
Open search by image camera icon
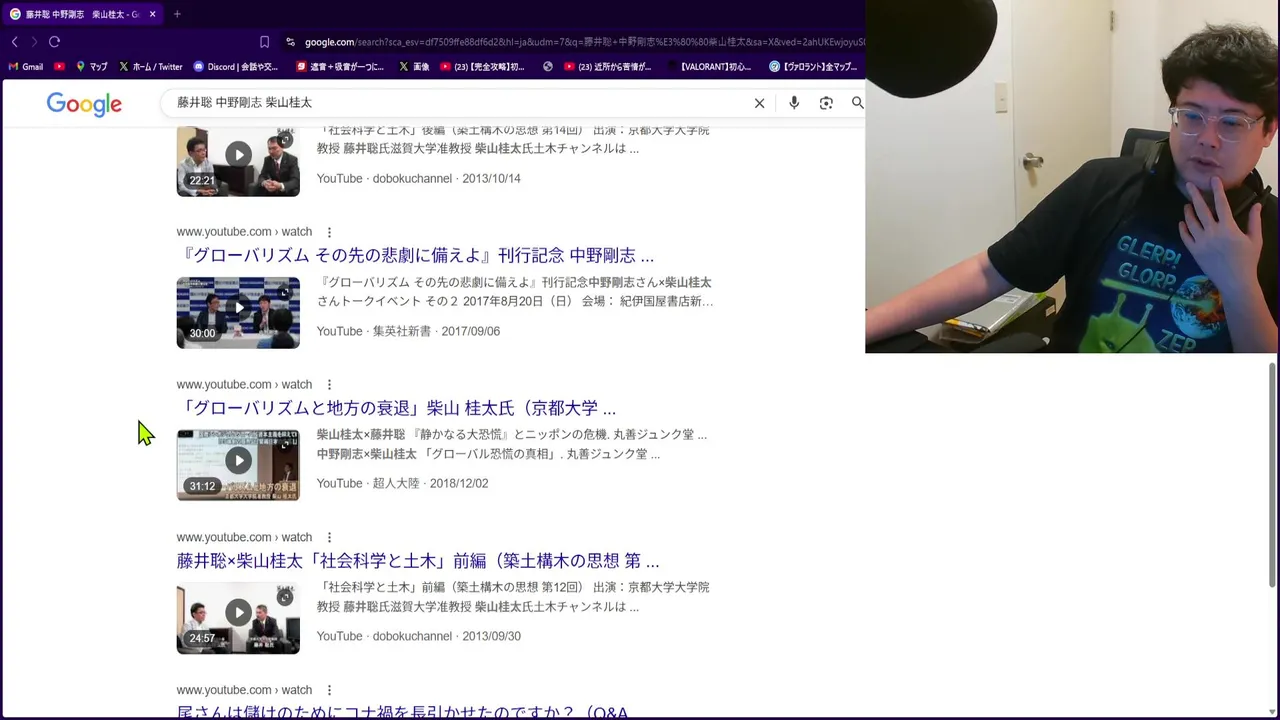tap(826, 103)
